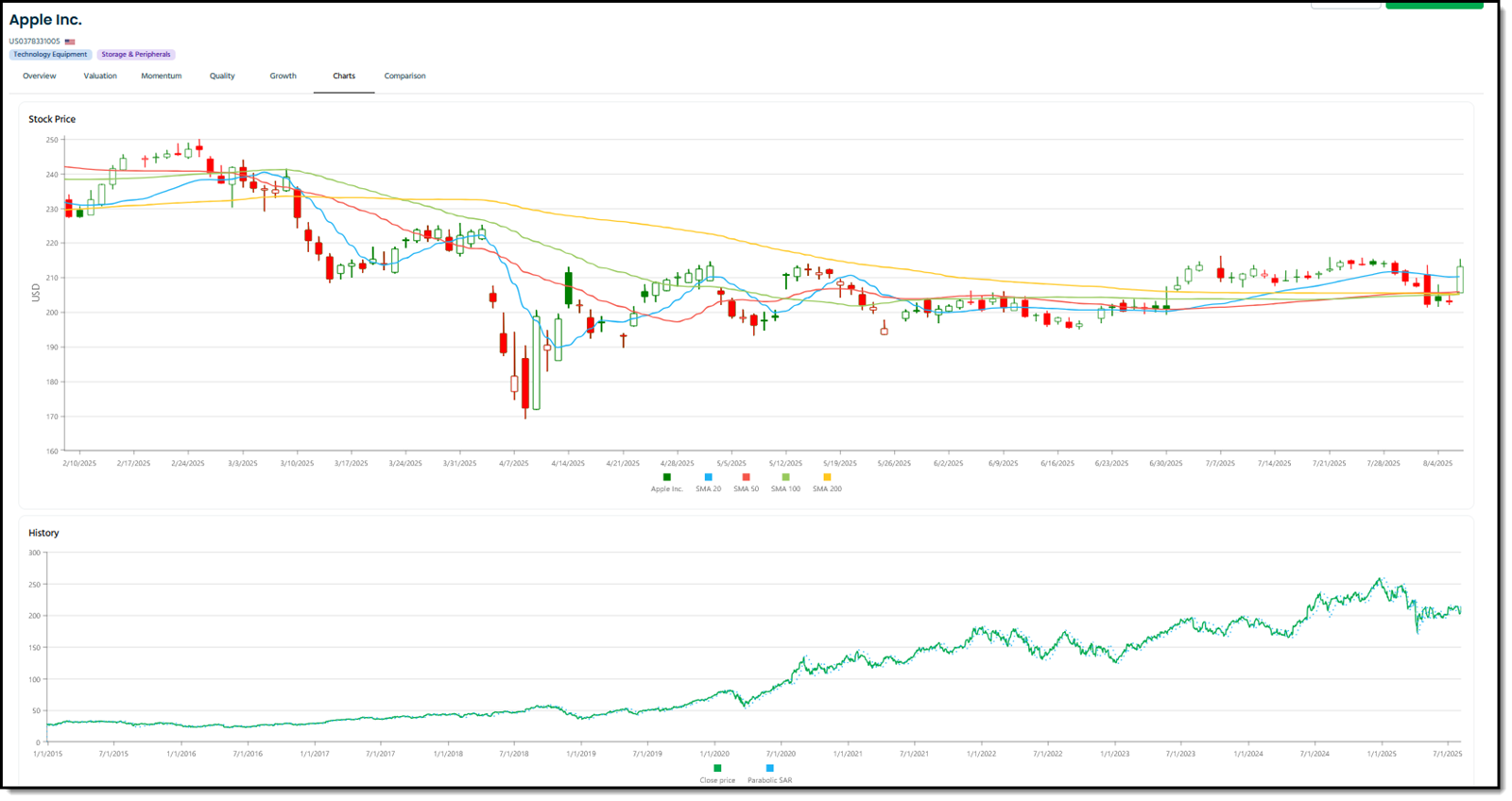The width and height of the screenshot is (1512, 801).
Task: Click the 1/1/2023 label on History axis
Action: 1114,754
